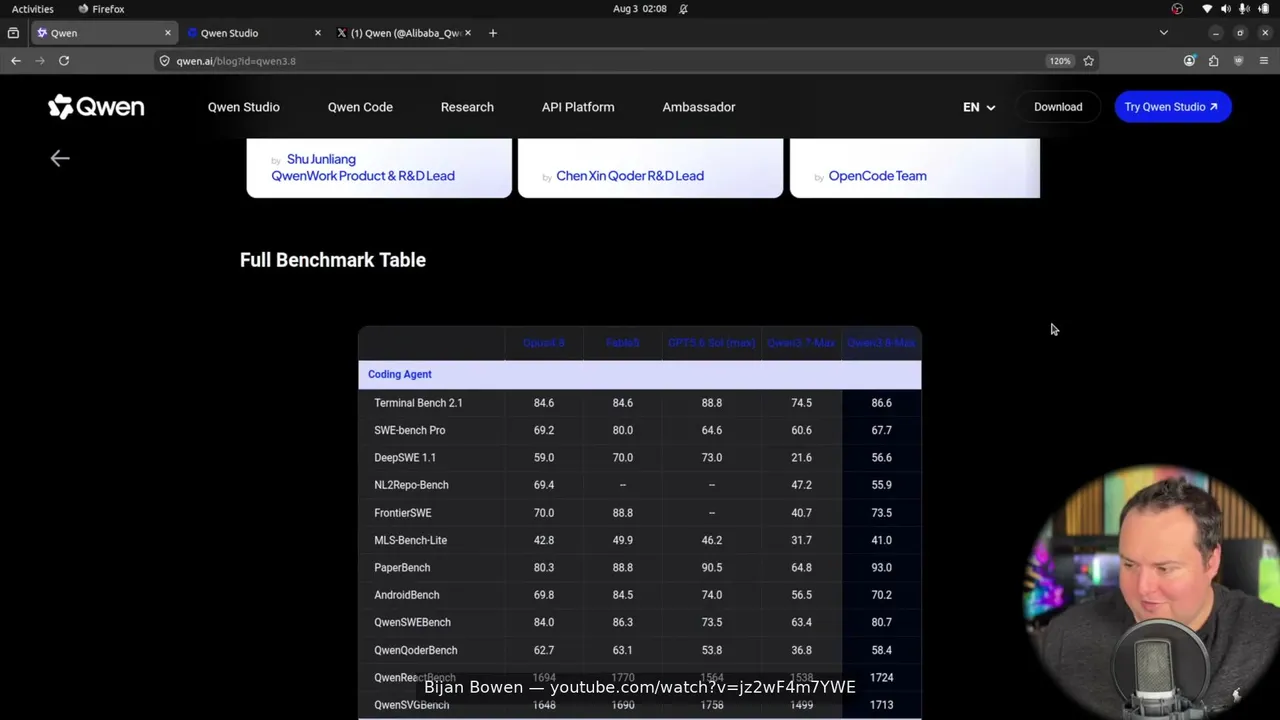Screen dimensions: 1280x720
Task: Click the DeepSWE 1.1 row label
Action: click(x=405, y=458)
